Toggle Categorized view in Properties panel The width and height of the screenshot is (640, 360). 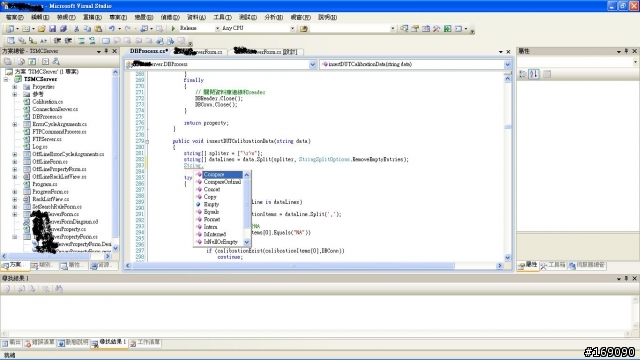pos(523,74)
